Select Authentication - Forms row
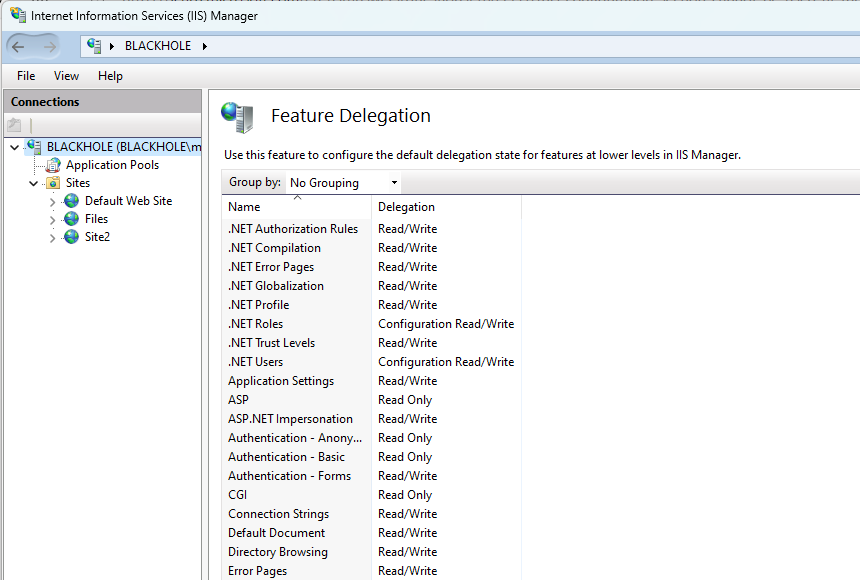 click(x=371, y=476)
